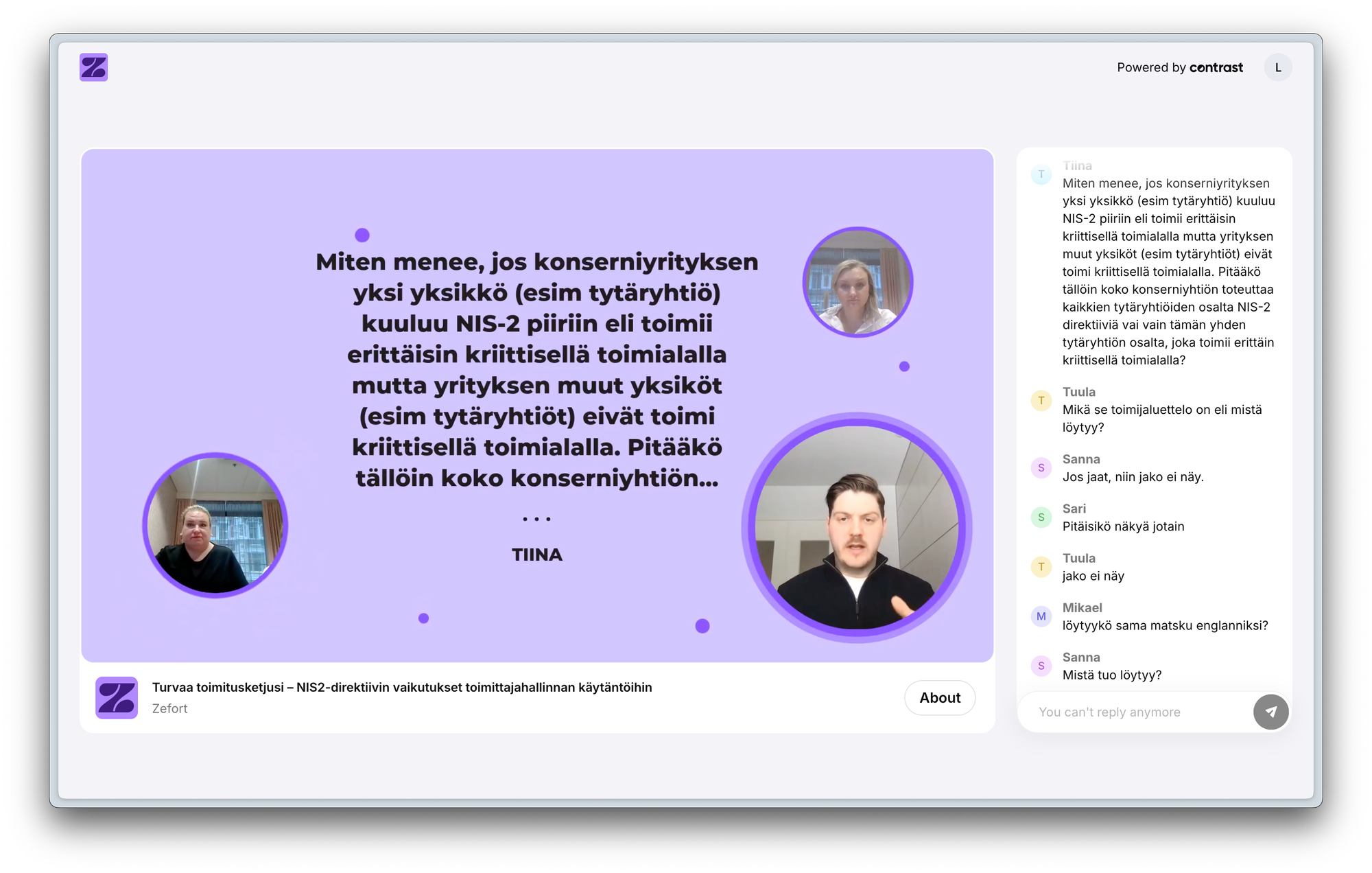Click the 'TIINA' name on the video slide
The width and height of the screenshot is (1372, 873).
(536, 555)
